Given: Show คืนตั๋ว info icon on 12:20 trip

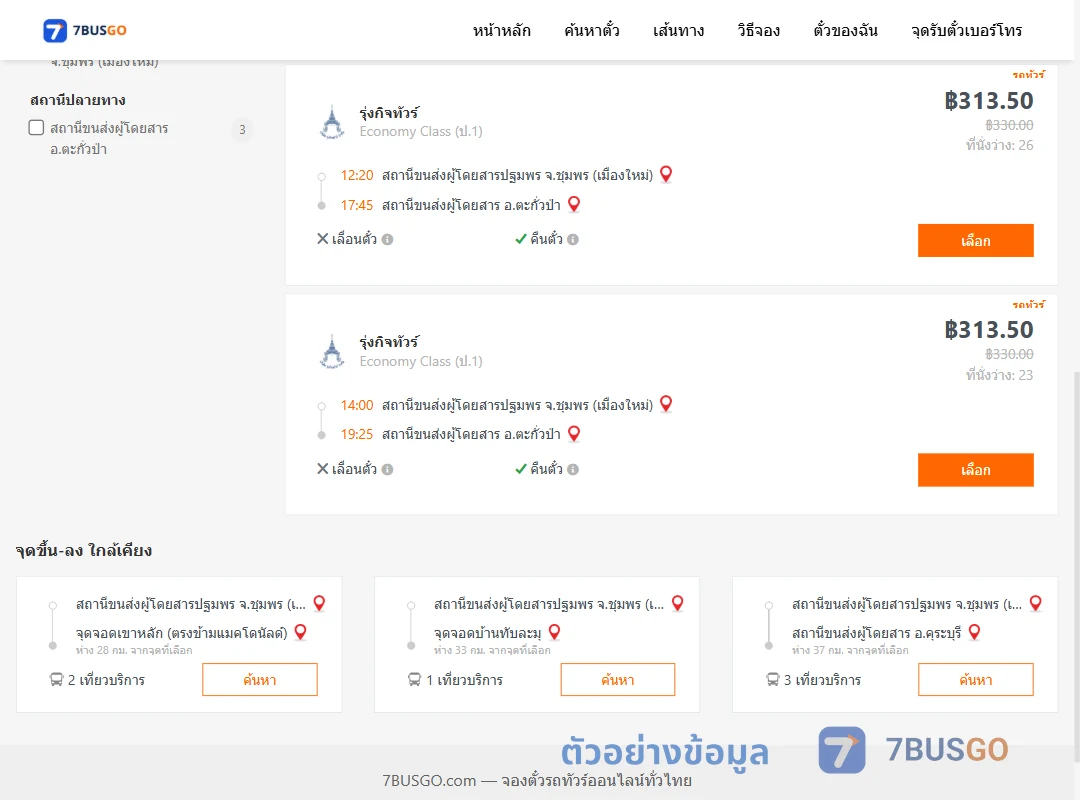Looking at the screenshot, I should (573, 240).
